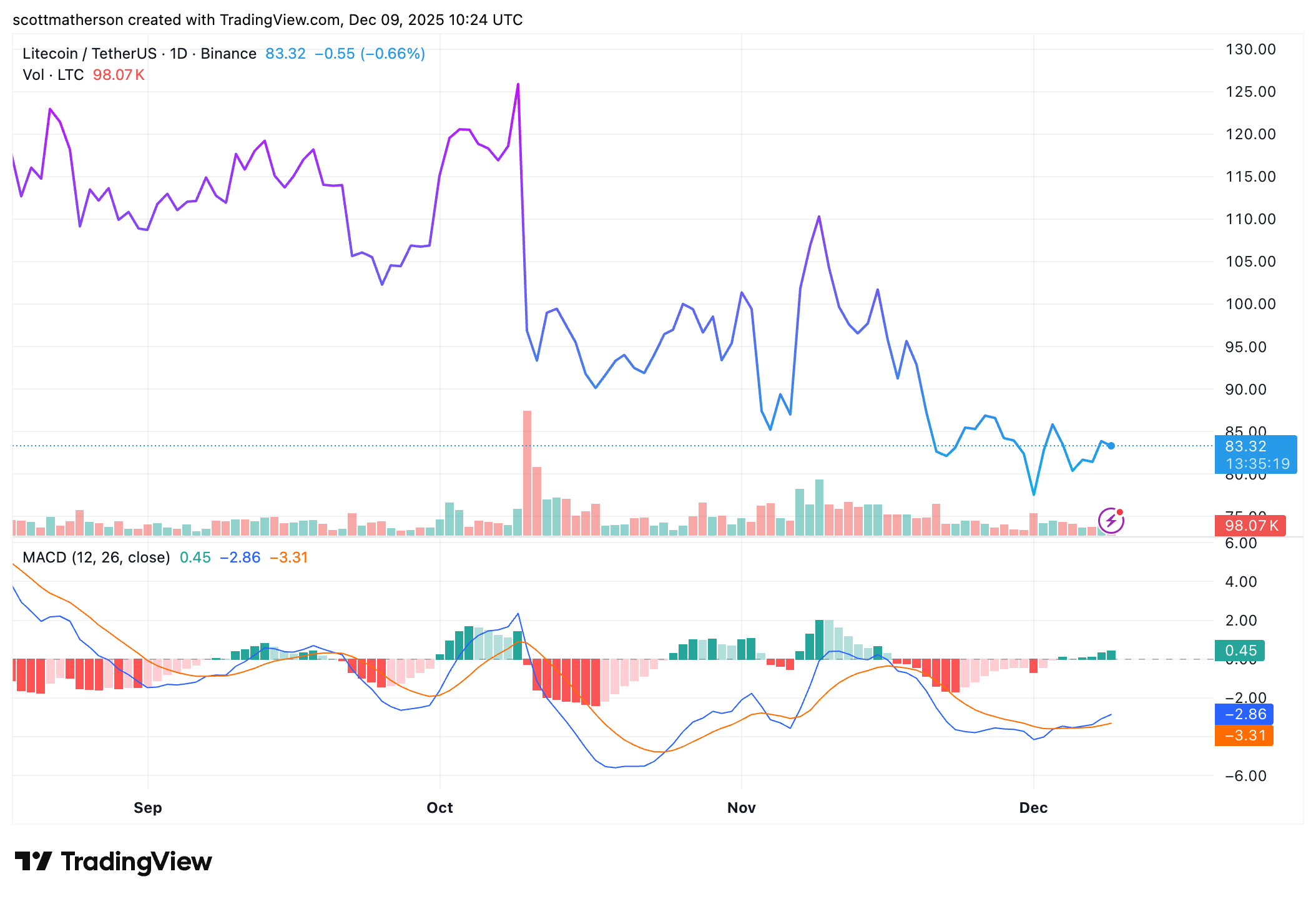Open the MACD (12, 26, close) legend
This screenshot has height=899, width=1316.
[x=96, y=558]
